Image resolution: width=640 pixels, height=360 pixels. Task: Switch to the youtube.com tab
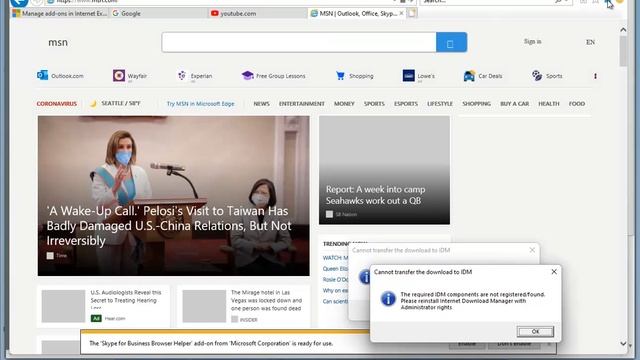pos(257,13)
